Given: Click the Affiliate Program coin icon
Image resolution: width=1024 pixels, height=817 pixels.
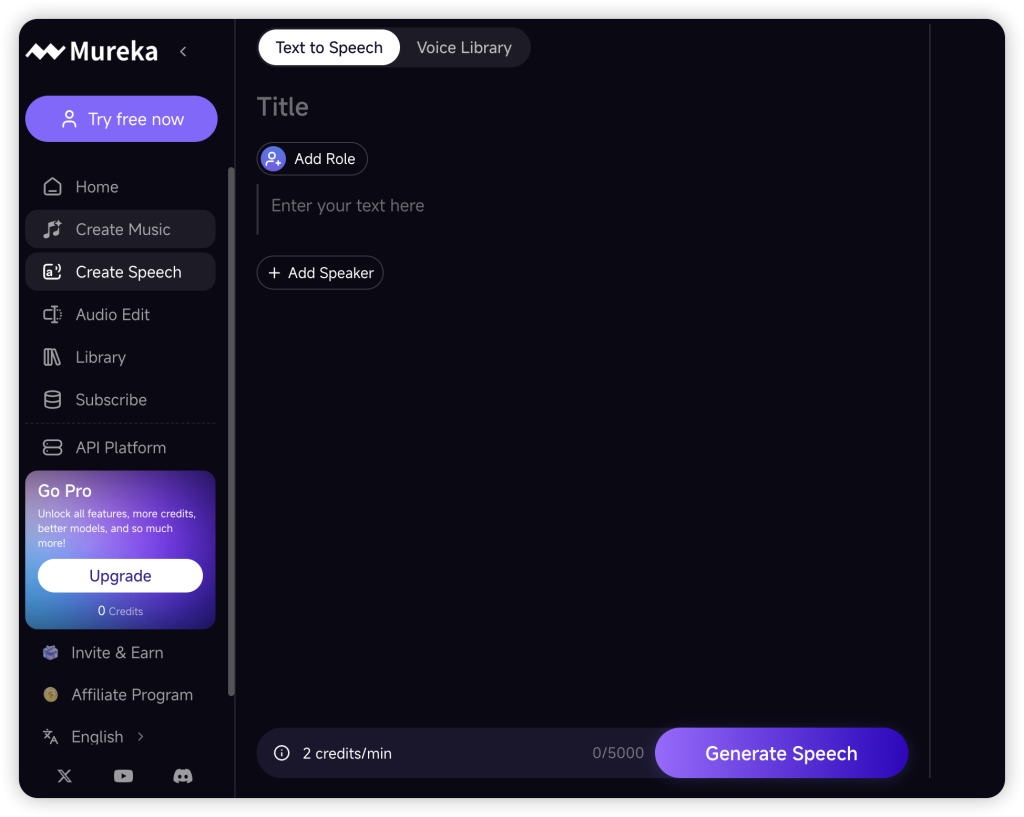Looking at the screenshot, I should coord(50,695).
